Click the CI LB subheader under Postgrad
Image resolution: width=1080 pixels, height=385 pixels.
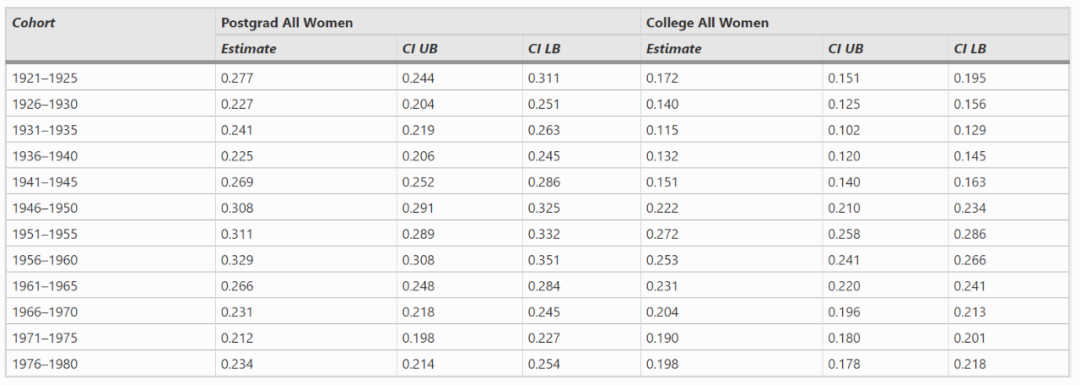tap(545, 49)
